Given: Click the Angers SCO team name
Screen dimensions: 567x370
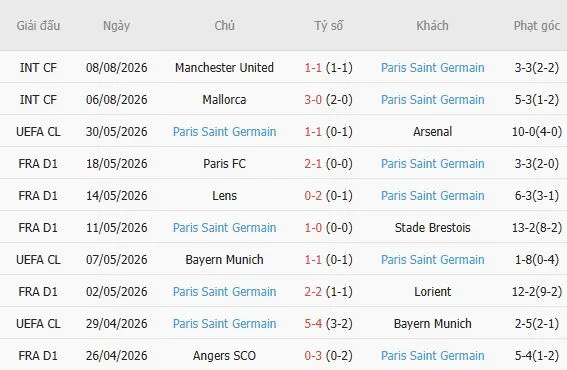Looking at the screenshot, I should [x=224, y=356].
